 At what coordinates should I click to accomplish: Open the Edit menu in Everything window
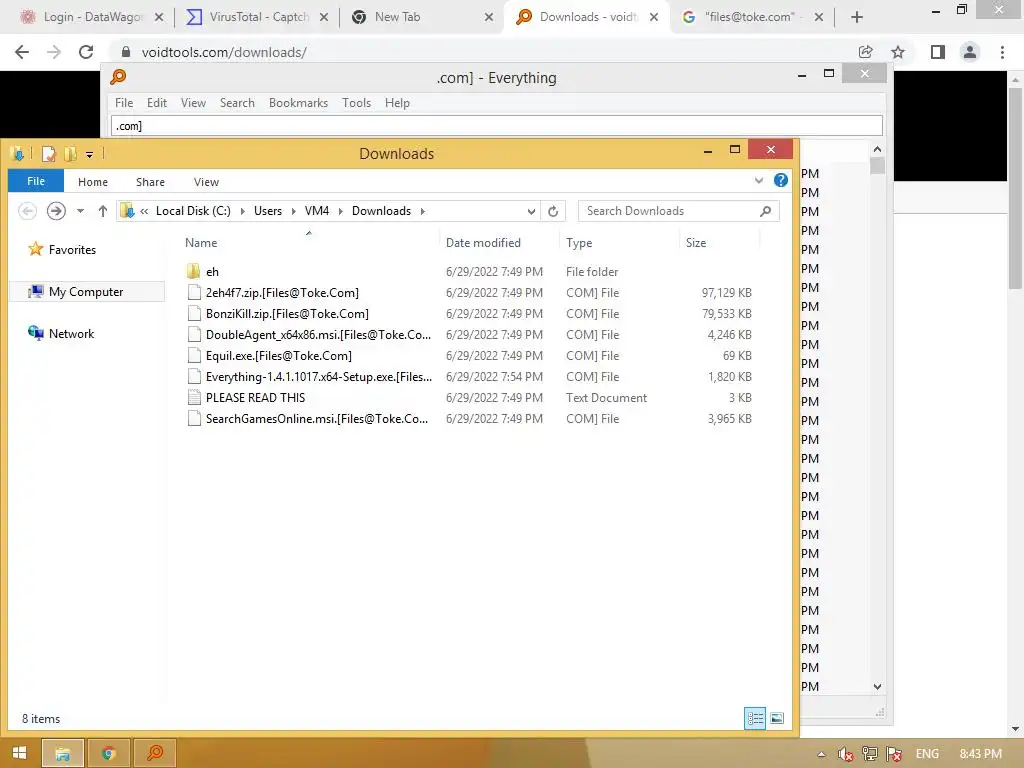coord(156,103)
